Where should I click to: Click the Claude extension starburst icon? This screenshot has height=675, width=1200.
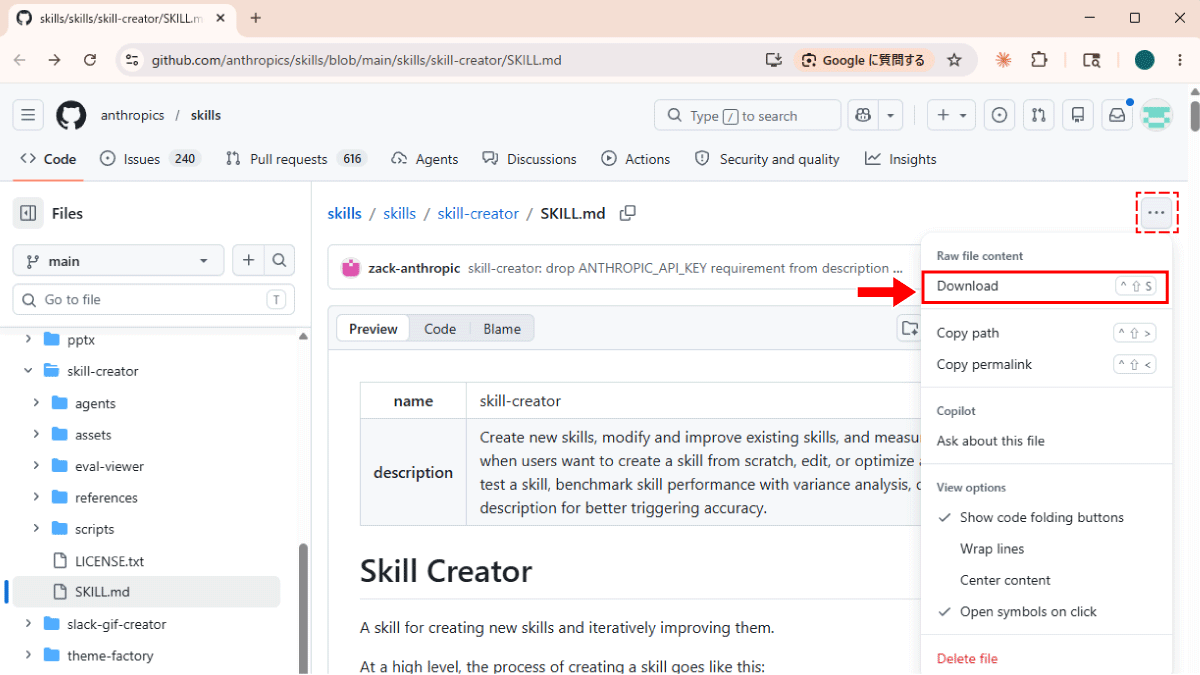click(x=1003, y=60)
